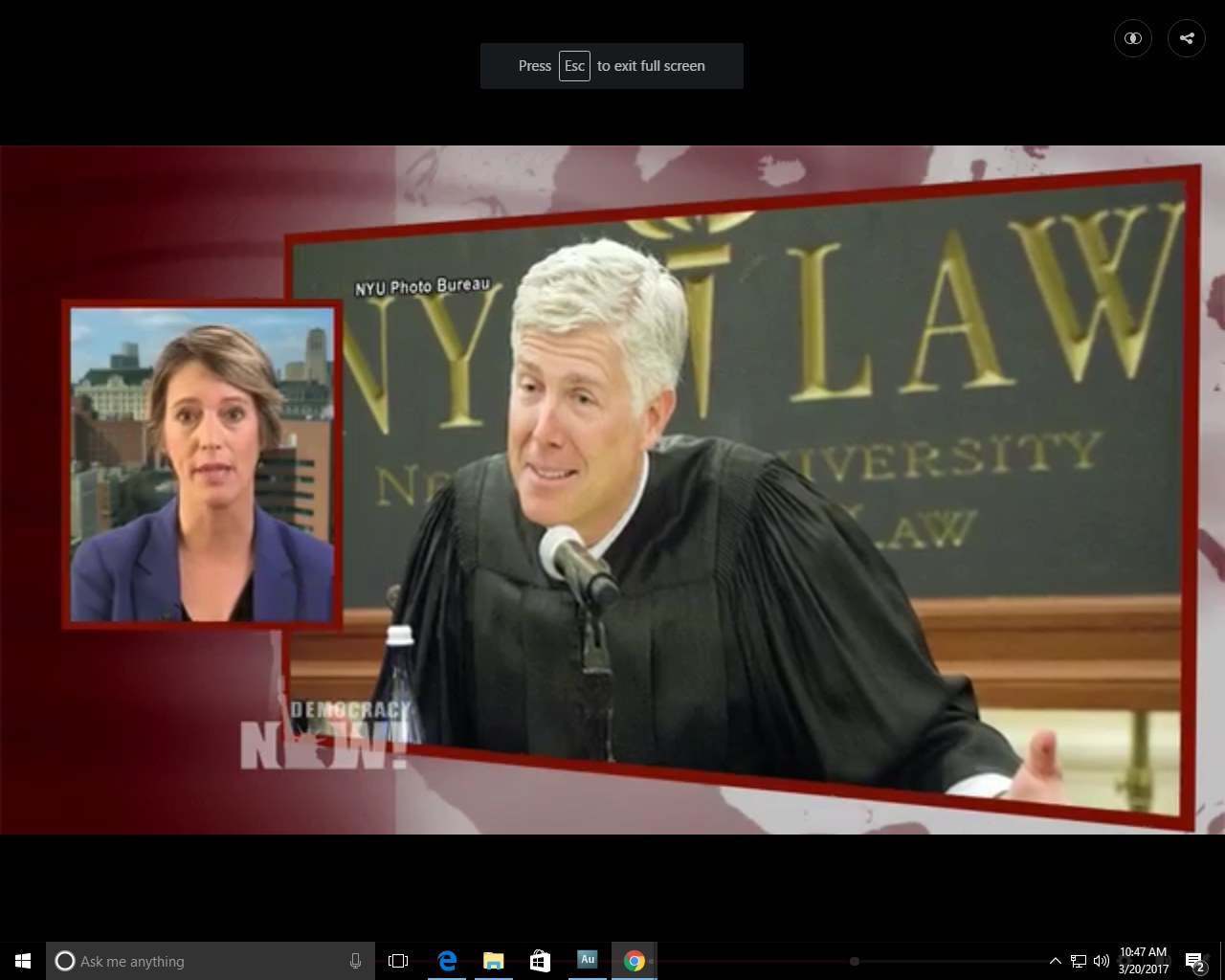
Task: Open the network status tray icon
Action: [x=1079, y=961]
